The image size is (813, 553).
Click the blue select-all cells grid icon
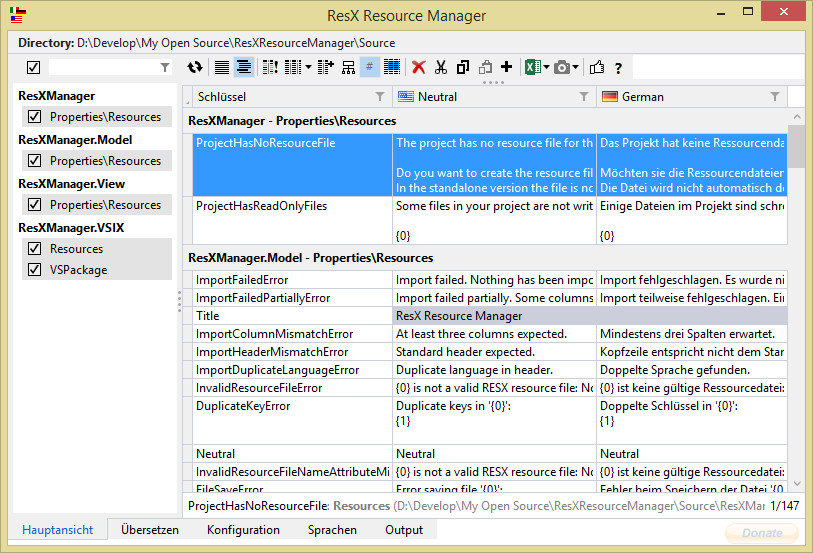pos(392,67)
